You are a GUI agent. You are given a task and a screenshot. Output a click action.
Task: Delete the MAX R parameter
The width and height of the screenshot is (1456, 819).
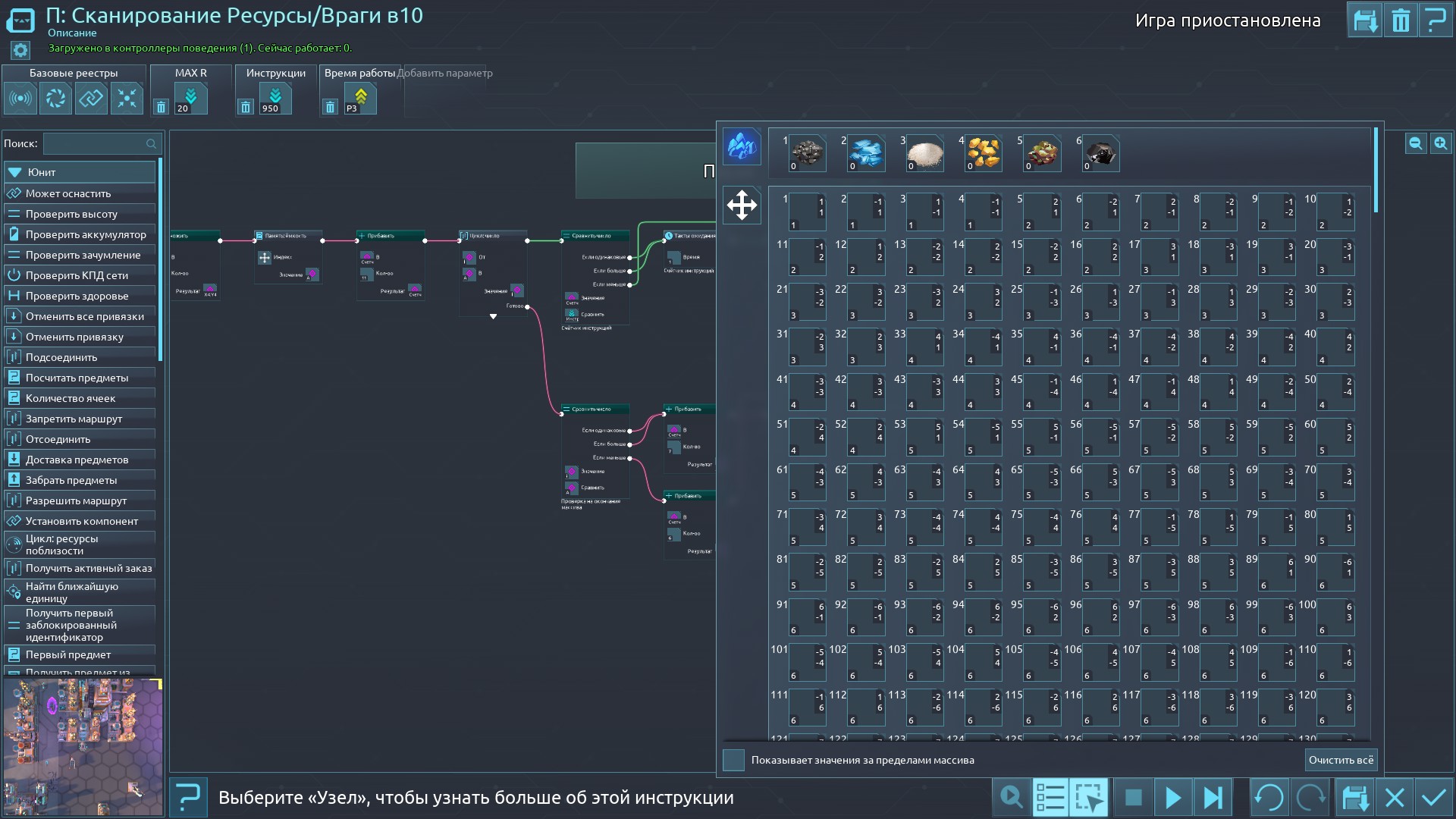161,108
